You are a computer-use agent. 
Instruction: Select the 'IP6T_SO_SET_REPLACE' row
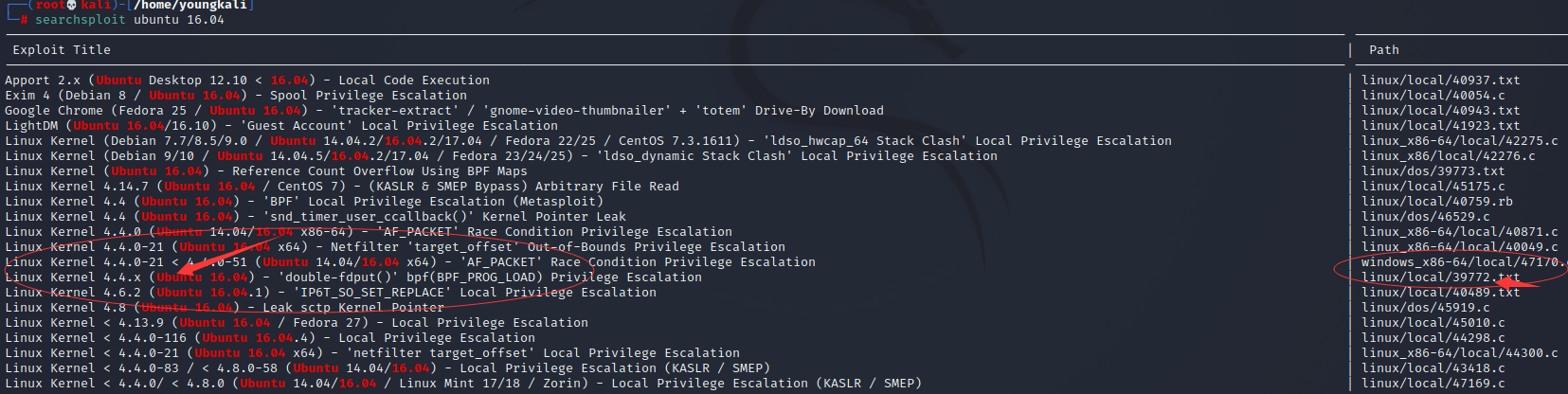(331, 293)
